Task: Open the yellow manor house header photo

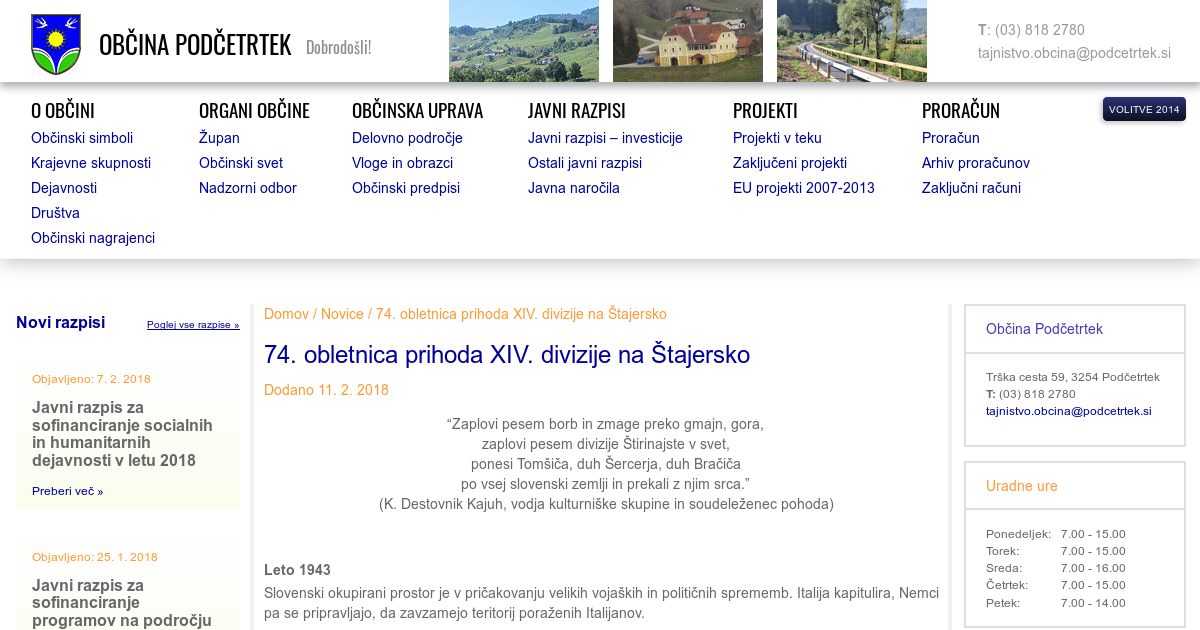Action: coord(688,41)
